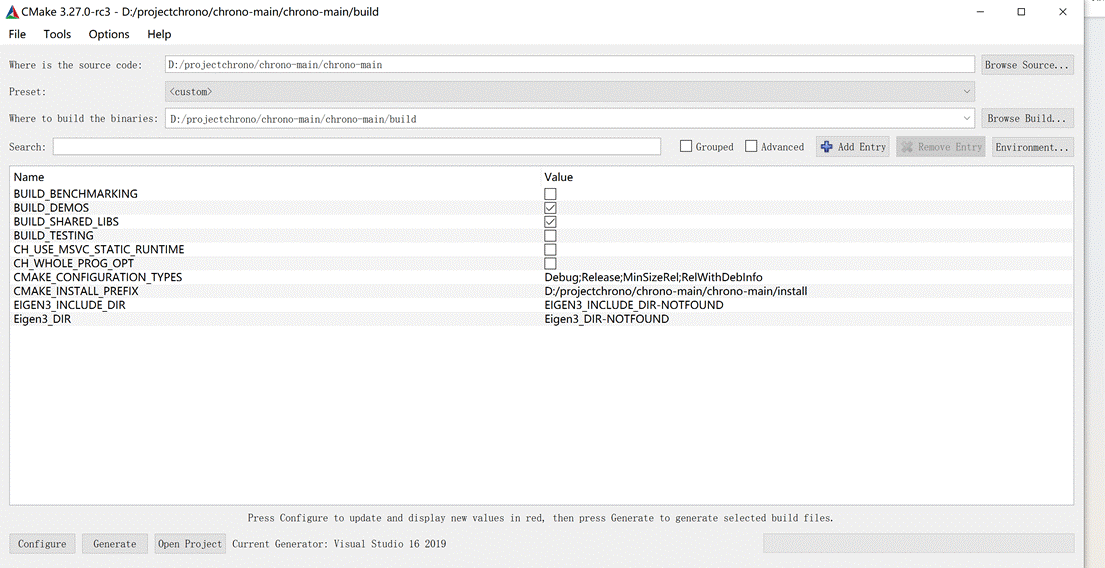
Task: Select the BUILD_SHARED_LIBS entry name
Action: (66, 221)
